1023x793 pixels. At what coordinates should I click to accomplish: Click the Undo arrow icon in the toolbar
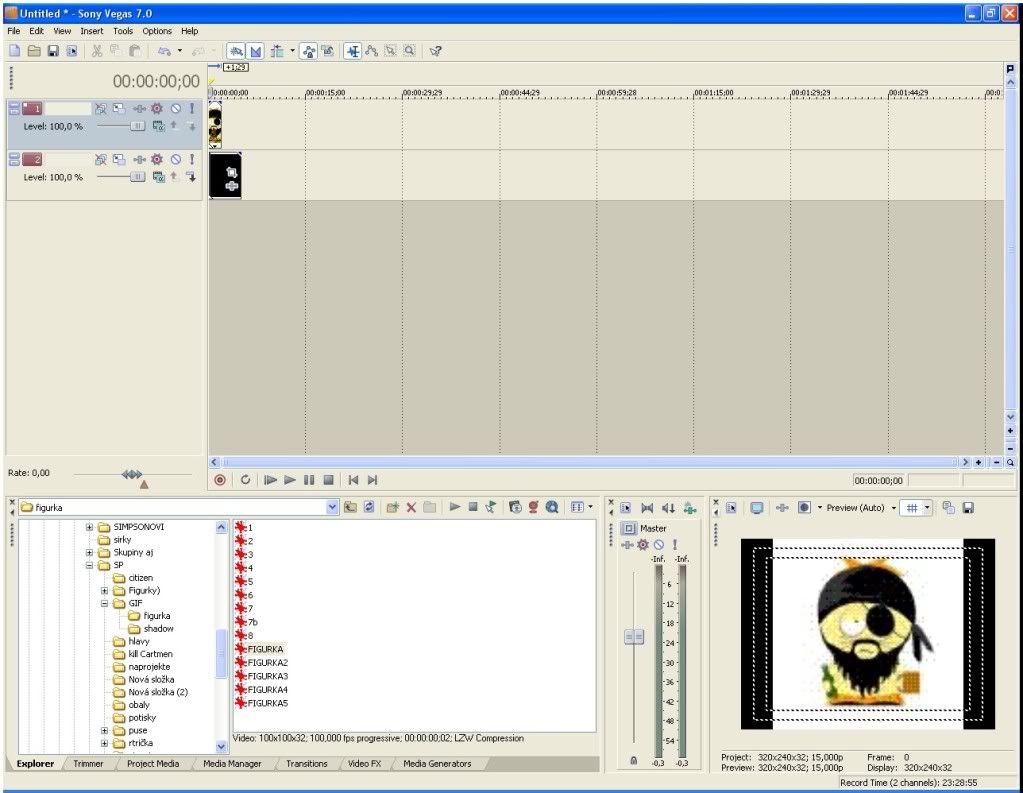[x=164, y=51]
